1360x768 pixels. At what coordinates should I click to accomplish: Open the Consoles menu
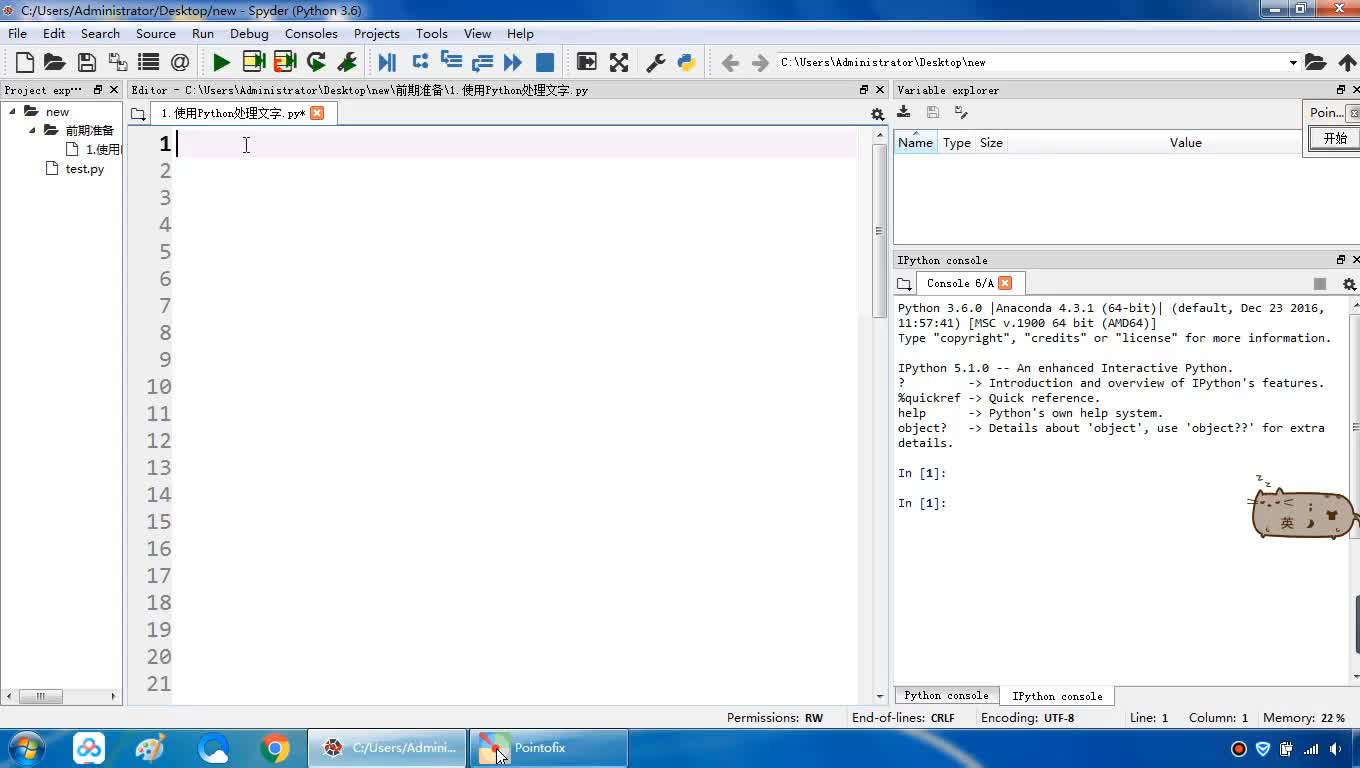click(311, 33)
